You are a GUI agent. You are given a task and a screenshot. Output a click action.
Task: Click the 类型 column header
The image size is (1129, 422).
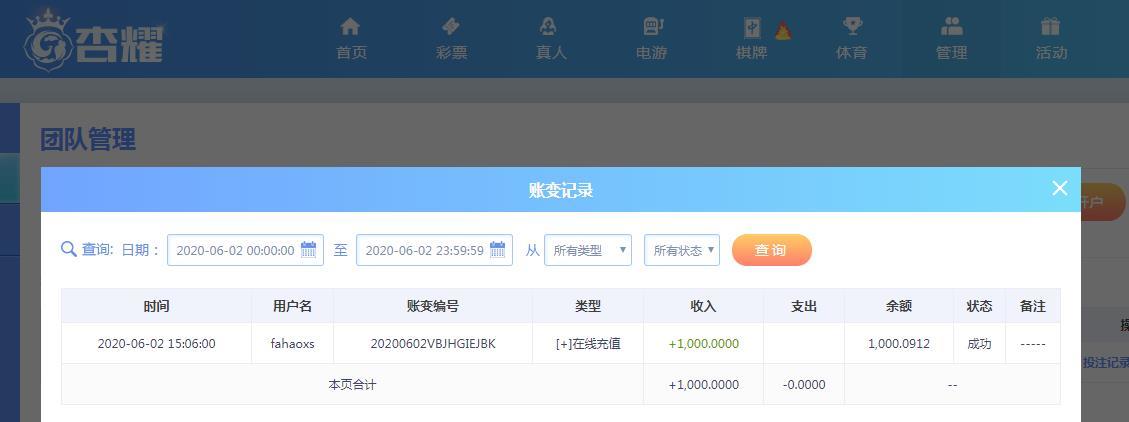[588, 306]
